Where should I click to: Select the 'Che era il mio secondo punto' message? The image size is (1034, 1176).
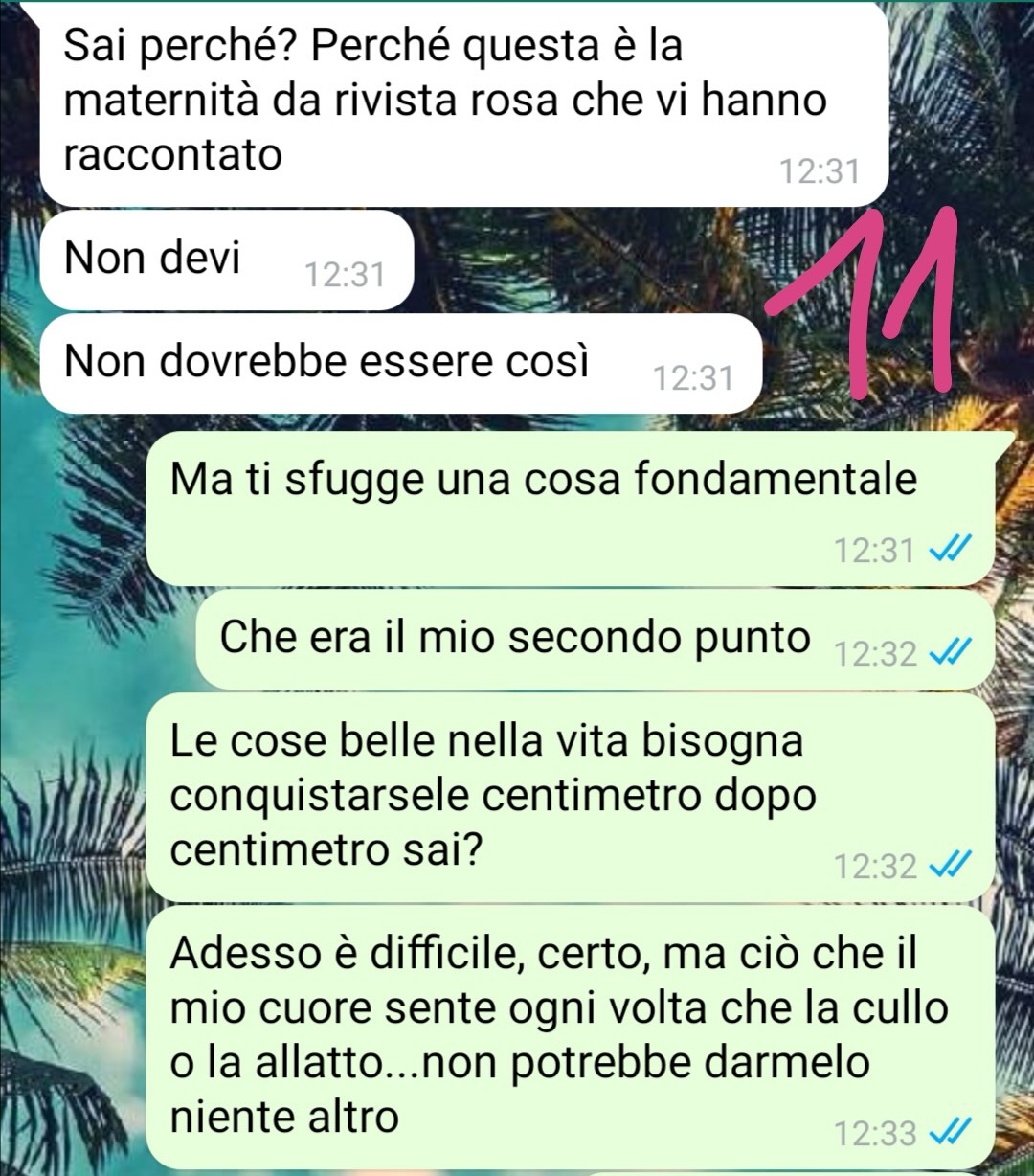tap(596, 640)
